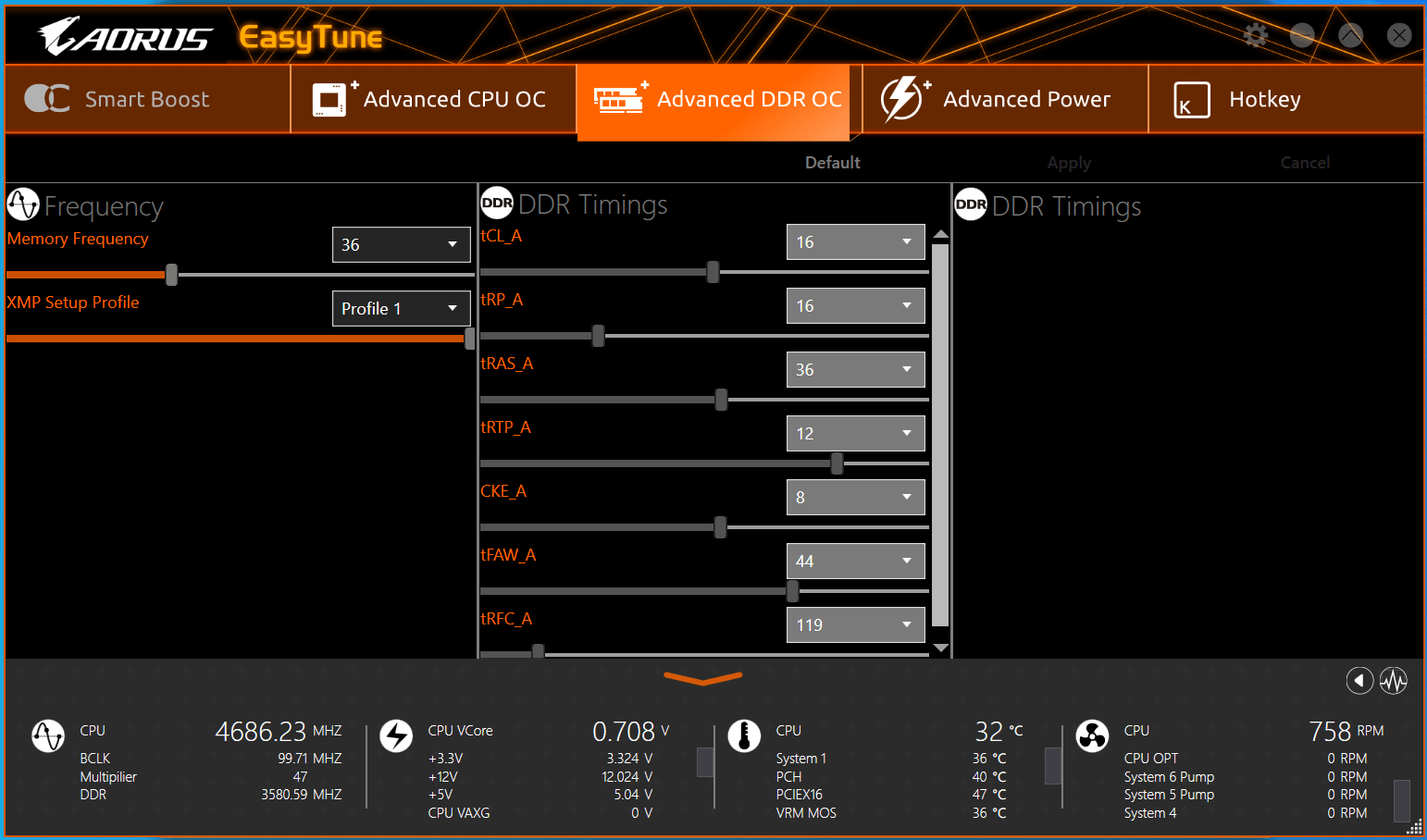Click the Apply button

[x=1069, y=163]
